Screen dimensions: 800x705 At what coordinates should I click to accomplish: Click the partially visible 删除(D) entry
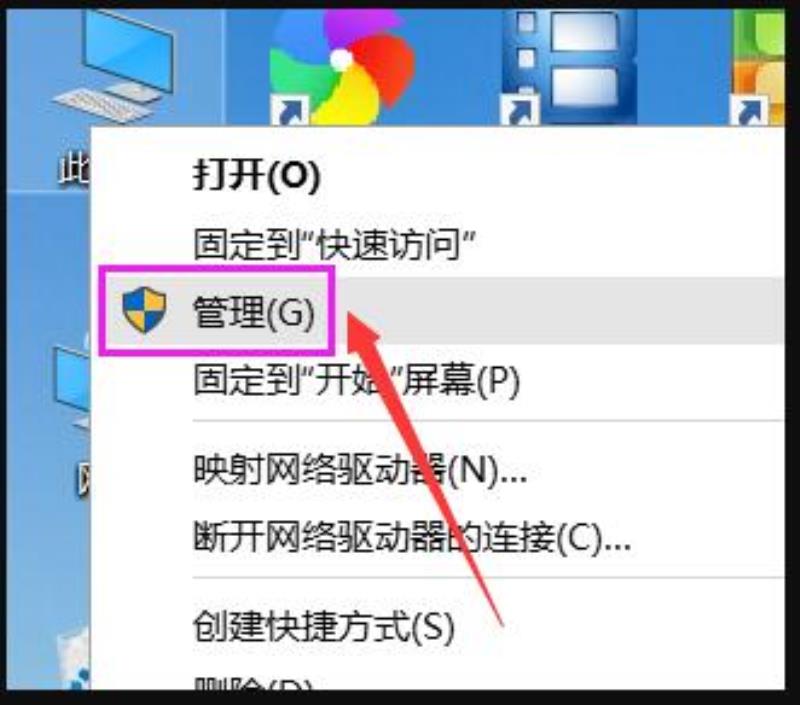253,684
